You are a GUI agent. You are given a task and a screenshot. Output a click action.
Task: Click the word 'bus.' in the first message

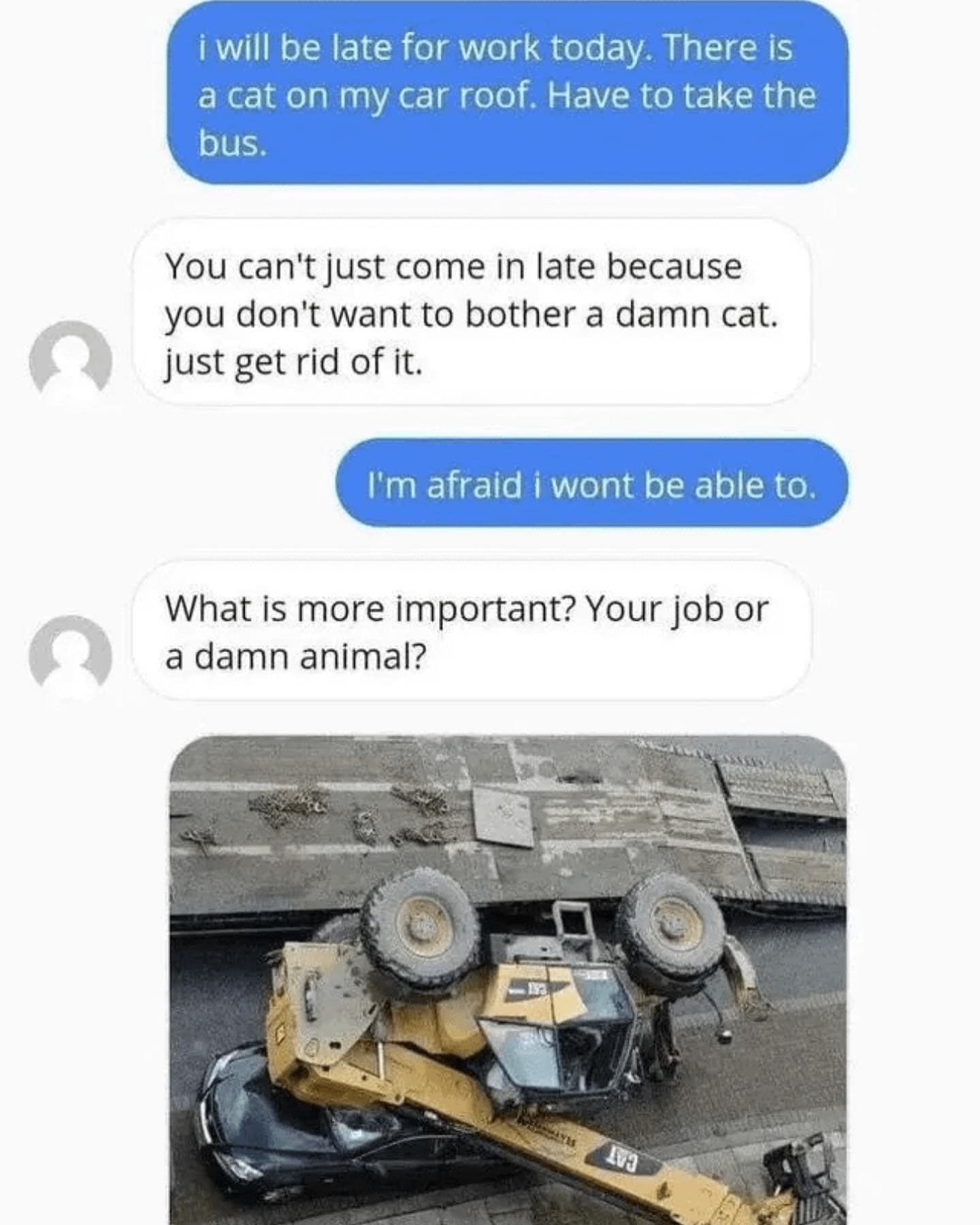[231, 144]
